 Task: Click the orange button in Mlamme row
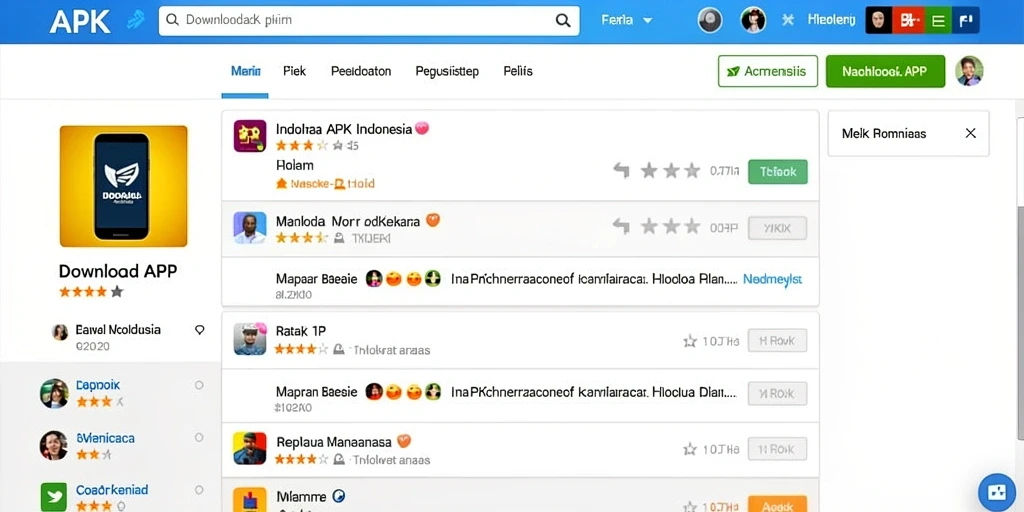pyautogui.click(x=777, y=504)
